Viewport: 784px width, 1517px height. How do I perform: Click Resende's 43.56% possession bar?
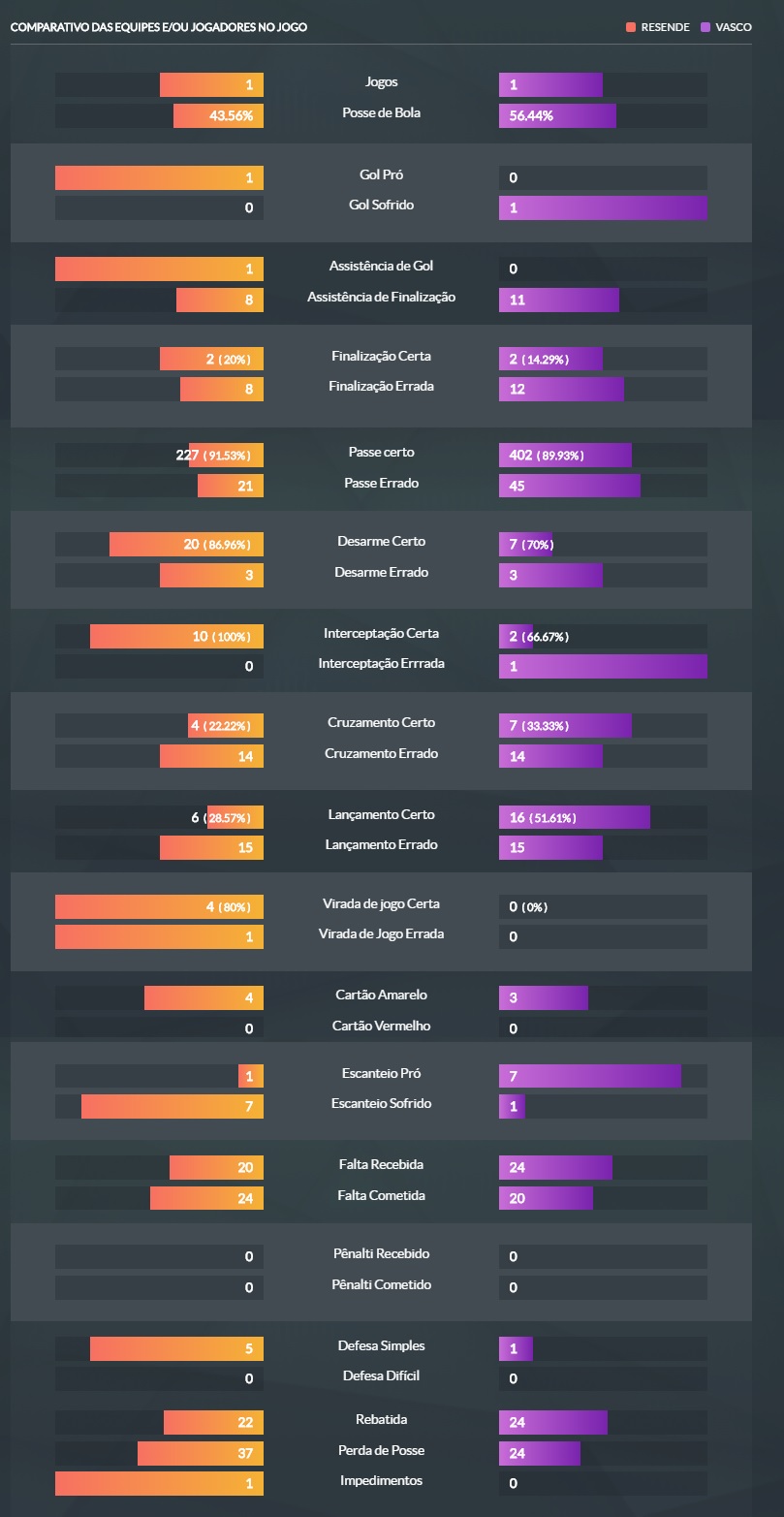(219, 116)
